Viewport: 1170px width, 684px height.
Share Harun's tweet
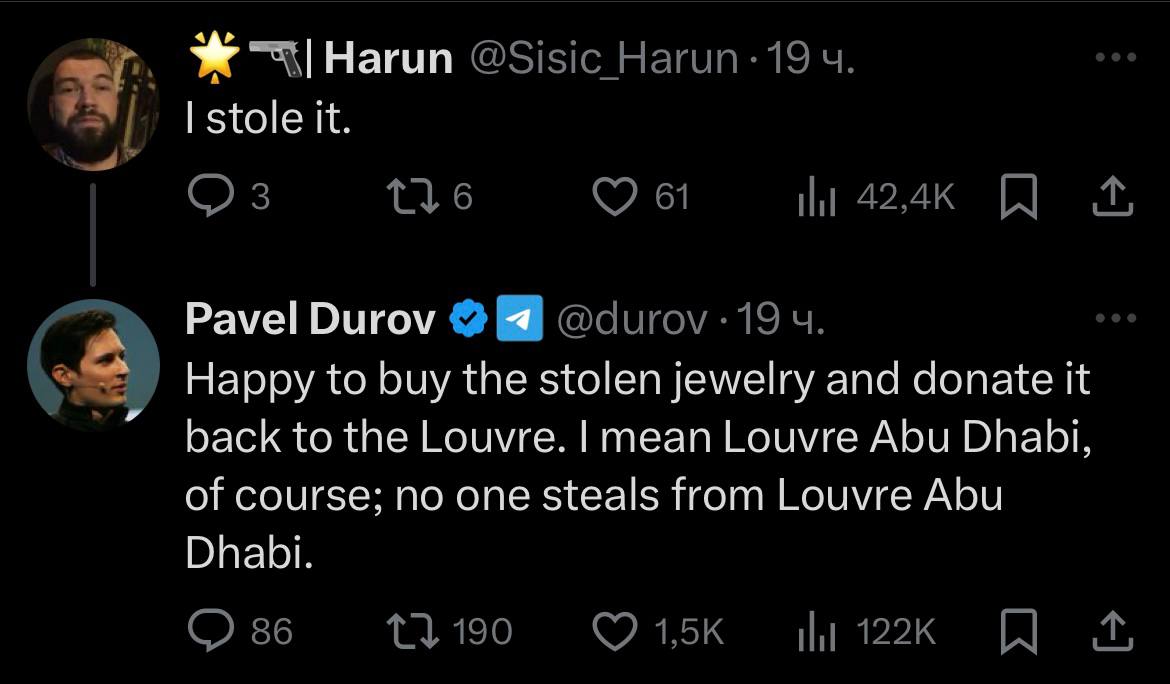click(x=1113, y=197)
